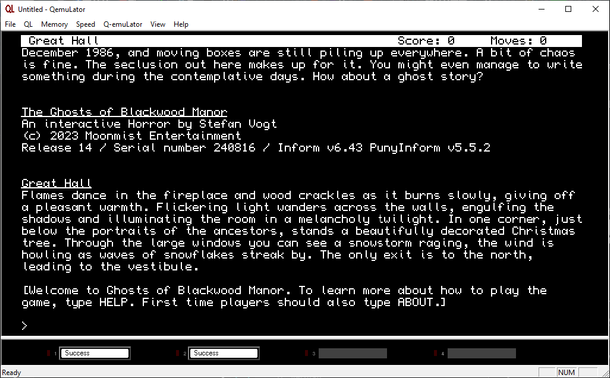This screenshot has width=610, height=378.
Task: Click the 'Ready' status bar text
Action: 11,373
